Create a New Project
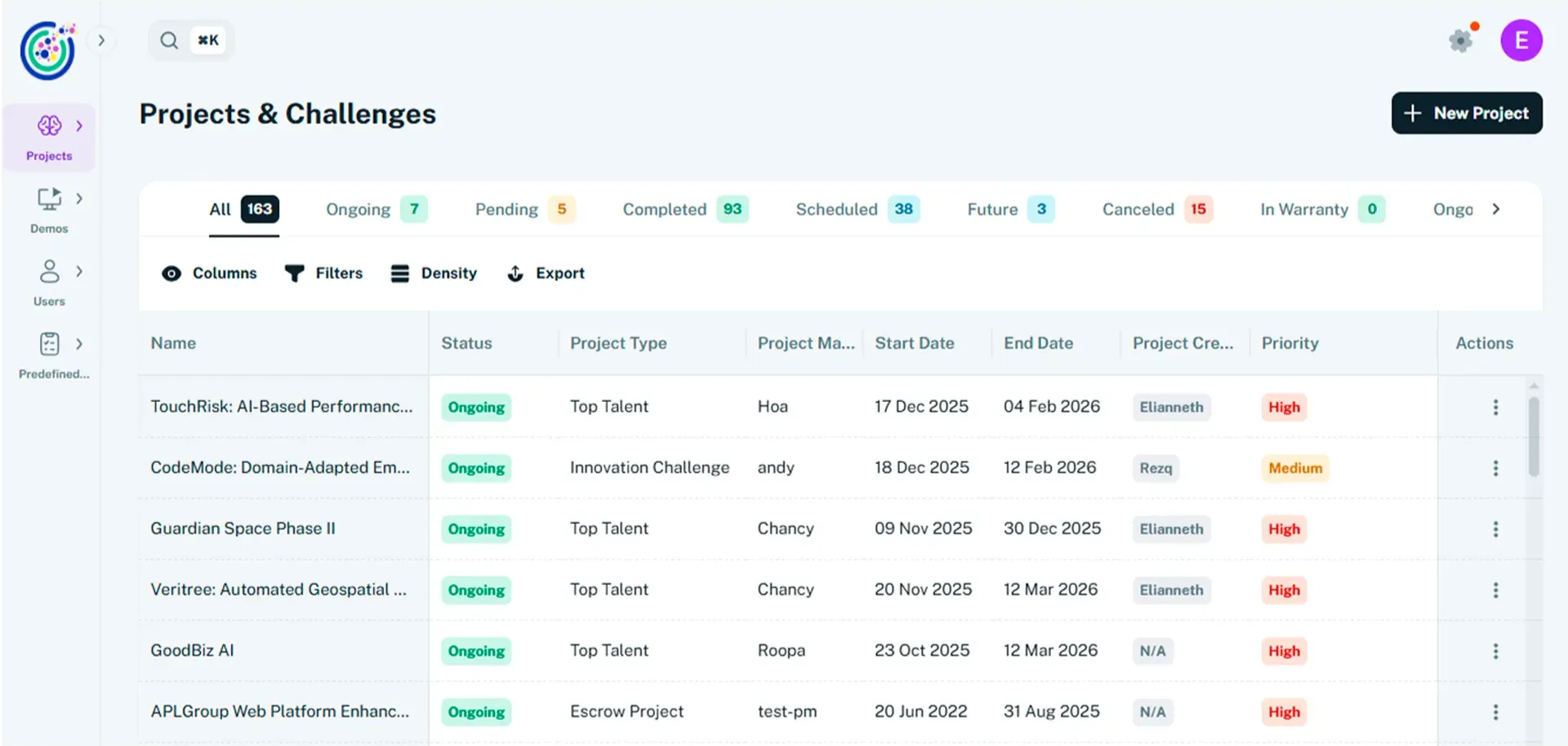This screenshot has width=1568, height=746. (1466, 114)
